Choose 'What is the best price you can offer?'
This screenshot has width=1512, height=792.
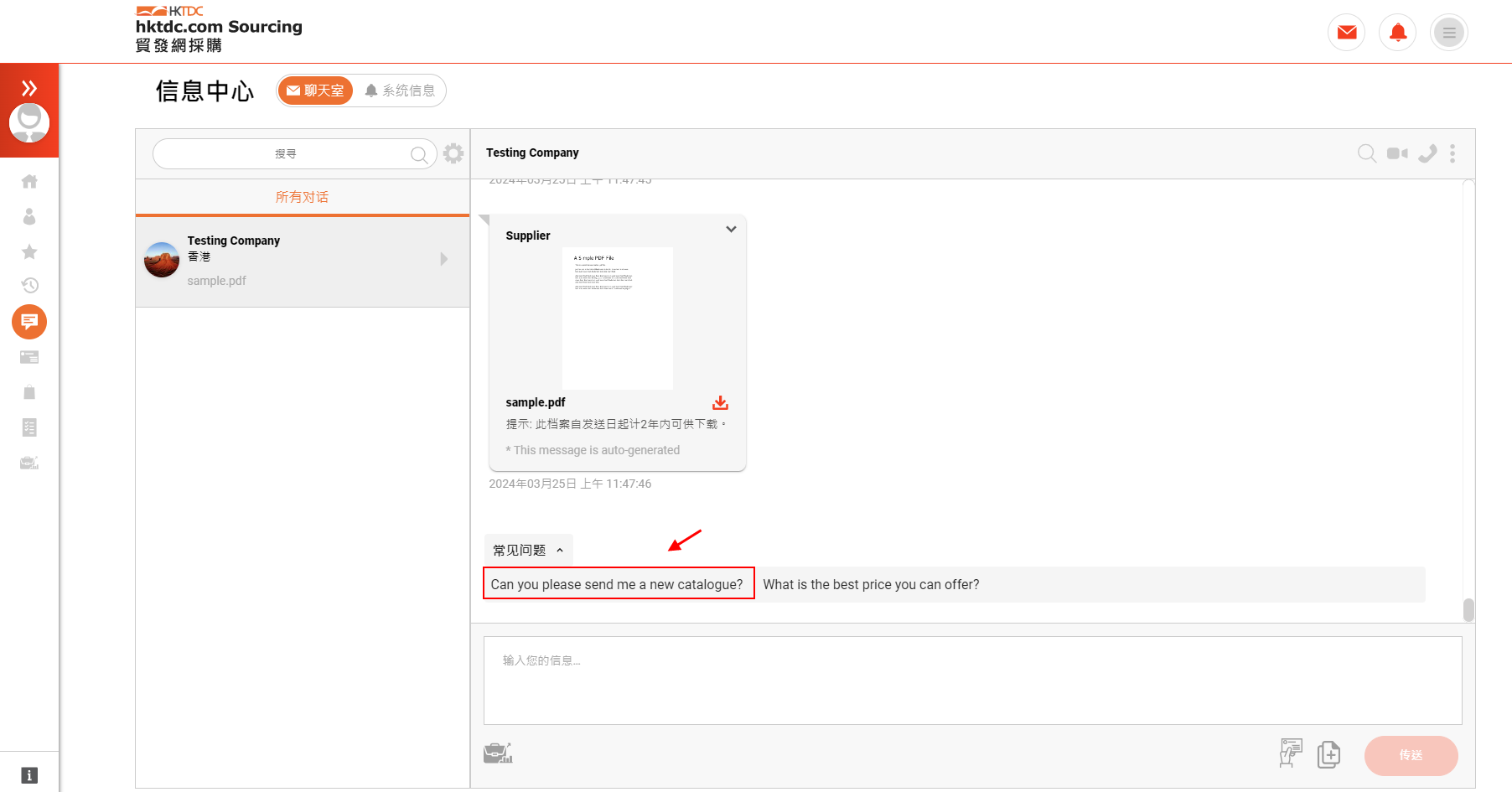(x=871, y=584)
